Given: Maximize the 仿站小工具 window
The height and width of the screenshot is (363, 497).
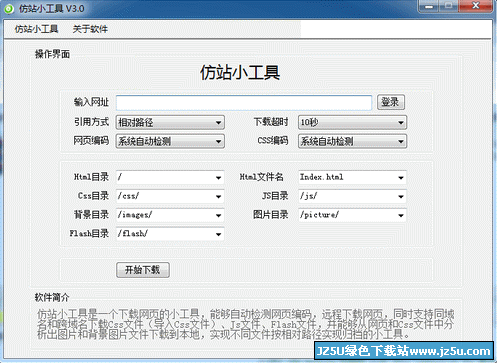Looking at the screenshot, I should [449, 6].
